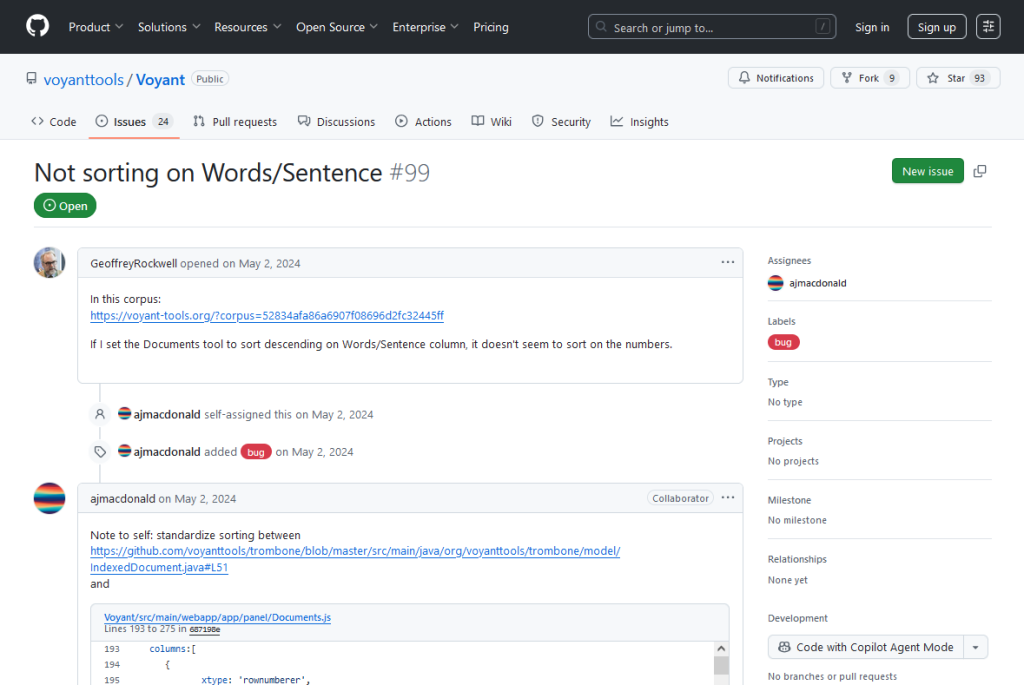Image resolution: width=1024 pixels, height=685 pixels.
Task: Expand the Solutions menu
Action: [x=168, y=27]
